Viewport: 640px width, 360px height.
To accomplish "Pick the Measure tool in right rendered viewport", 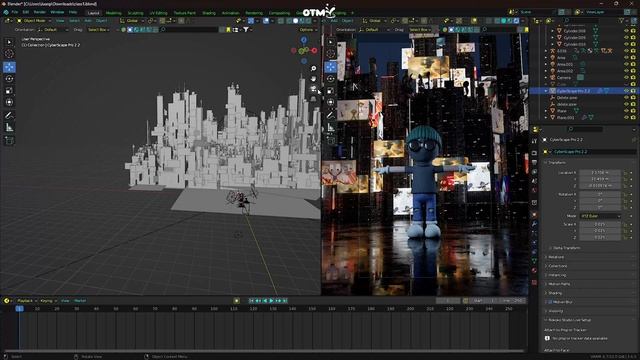I will pos(331,128).
